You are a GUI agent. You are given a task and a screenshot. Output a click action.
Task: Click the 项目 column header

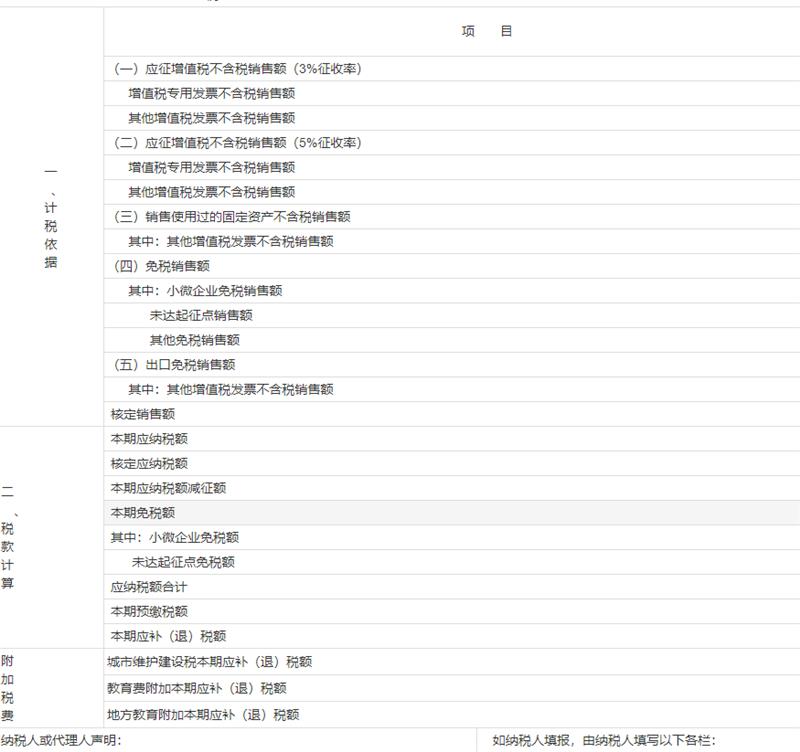coord(487,32)
